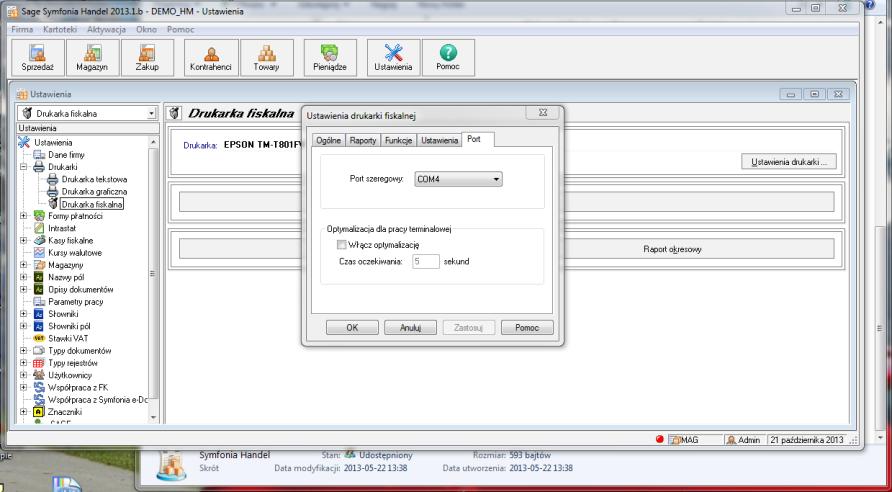Open the Okno menu
This screenshot has width=892, height=492.
(x=146, y=29)
